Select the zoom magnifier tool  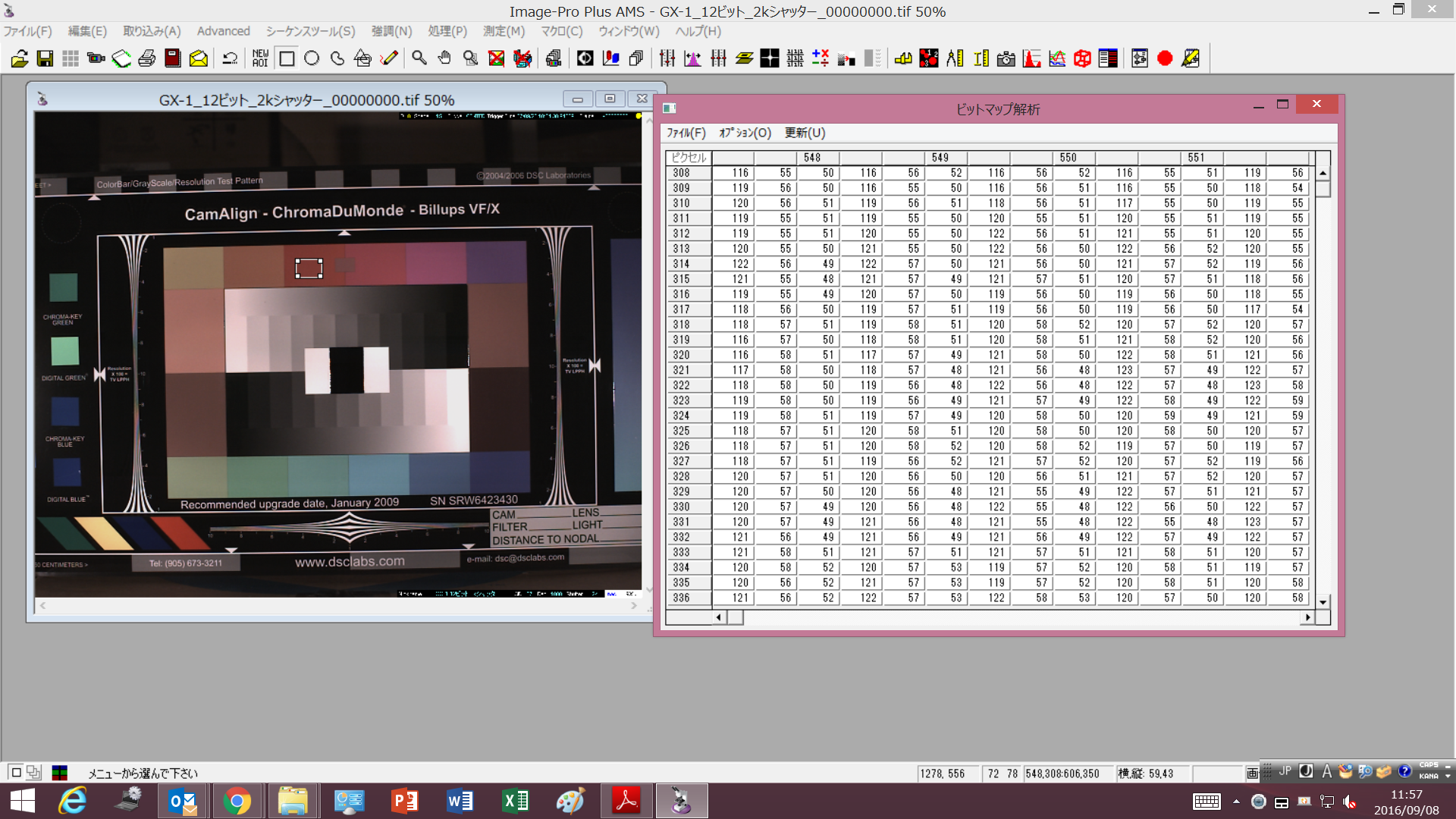419,58
